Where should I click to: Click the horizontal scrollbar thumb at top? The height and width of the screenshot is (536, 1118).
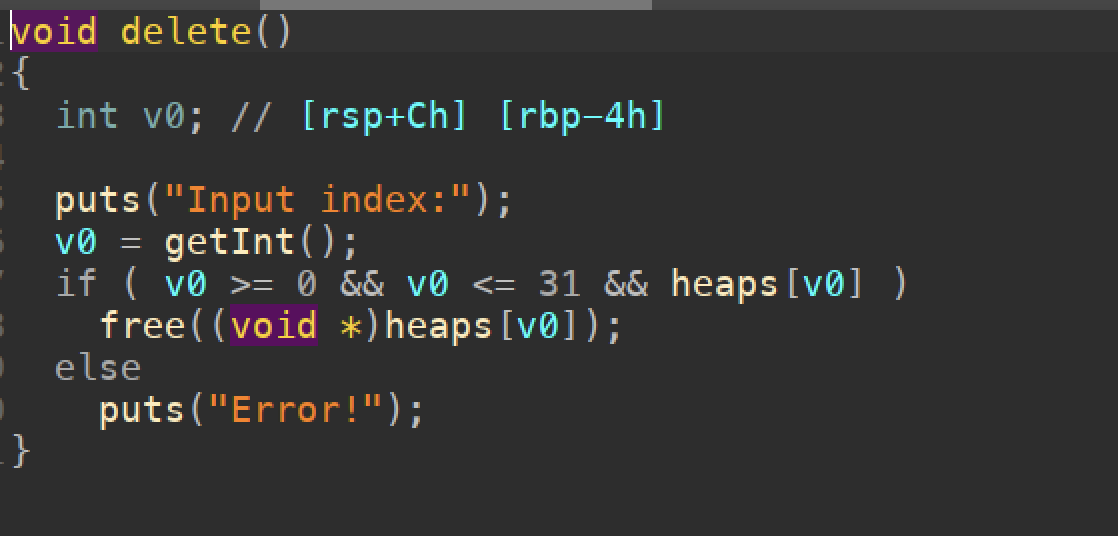point(456,4)
